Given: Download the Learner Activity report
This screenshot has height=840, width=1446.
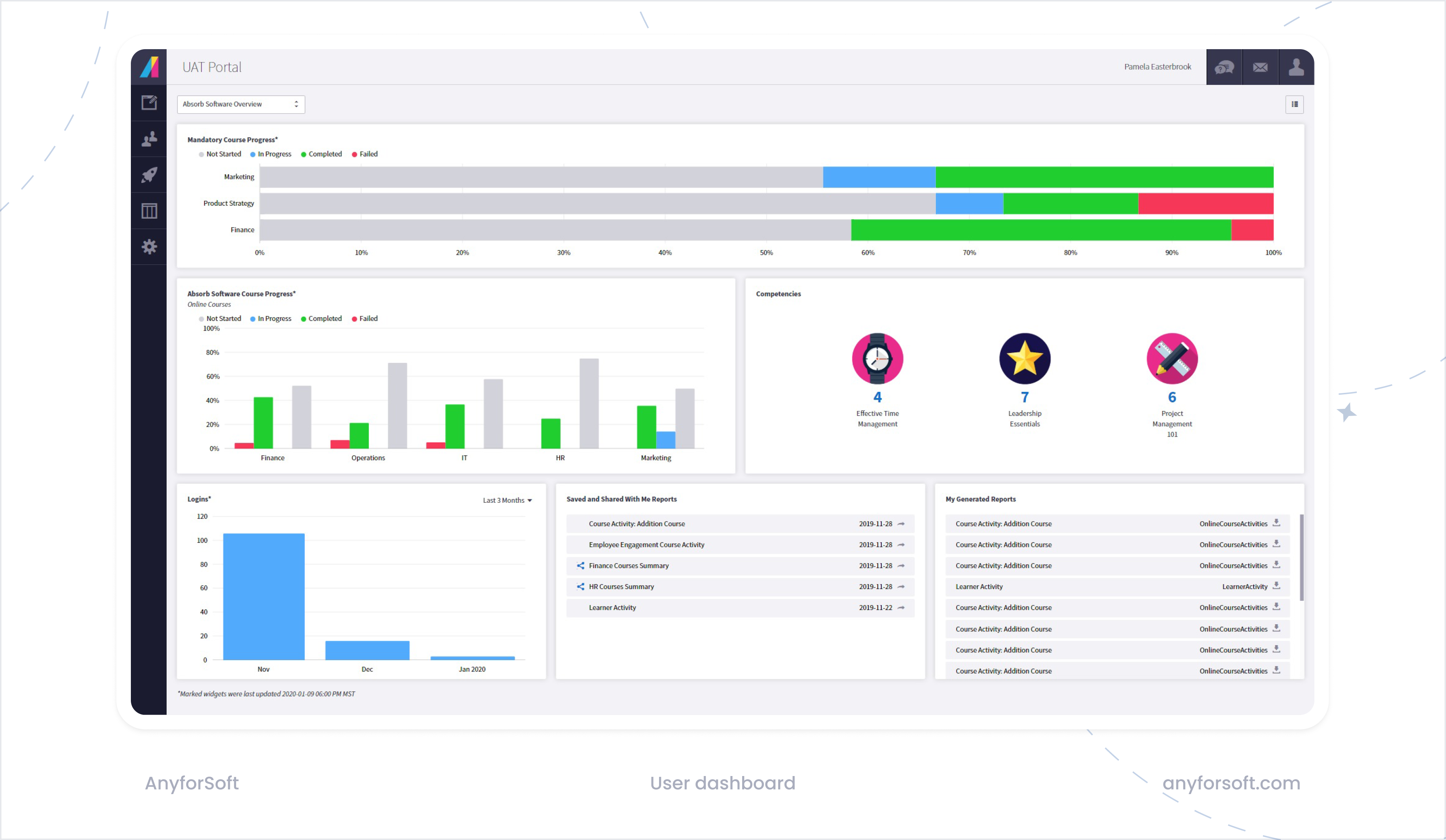Looking at the screenshot, I should 1277,586.
